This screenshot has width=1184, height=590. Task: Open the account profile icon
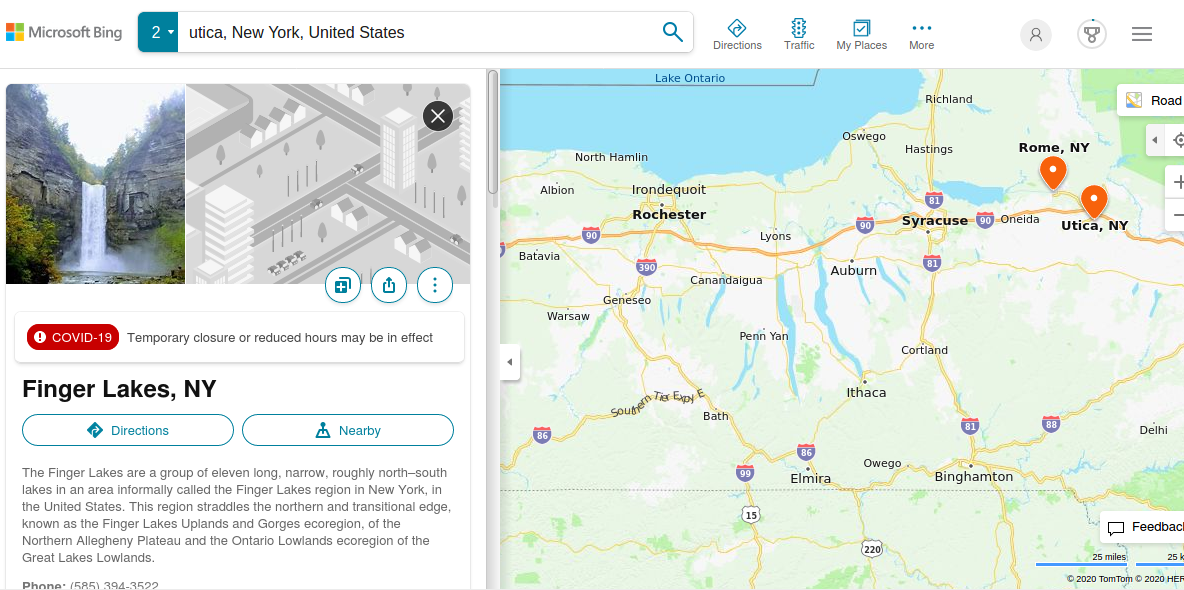click(1036, 35)
